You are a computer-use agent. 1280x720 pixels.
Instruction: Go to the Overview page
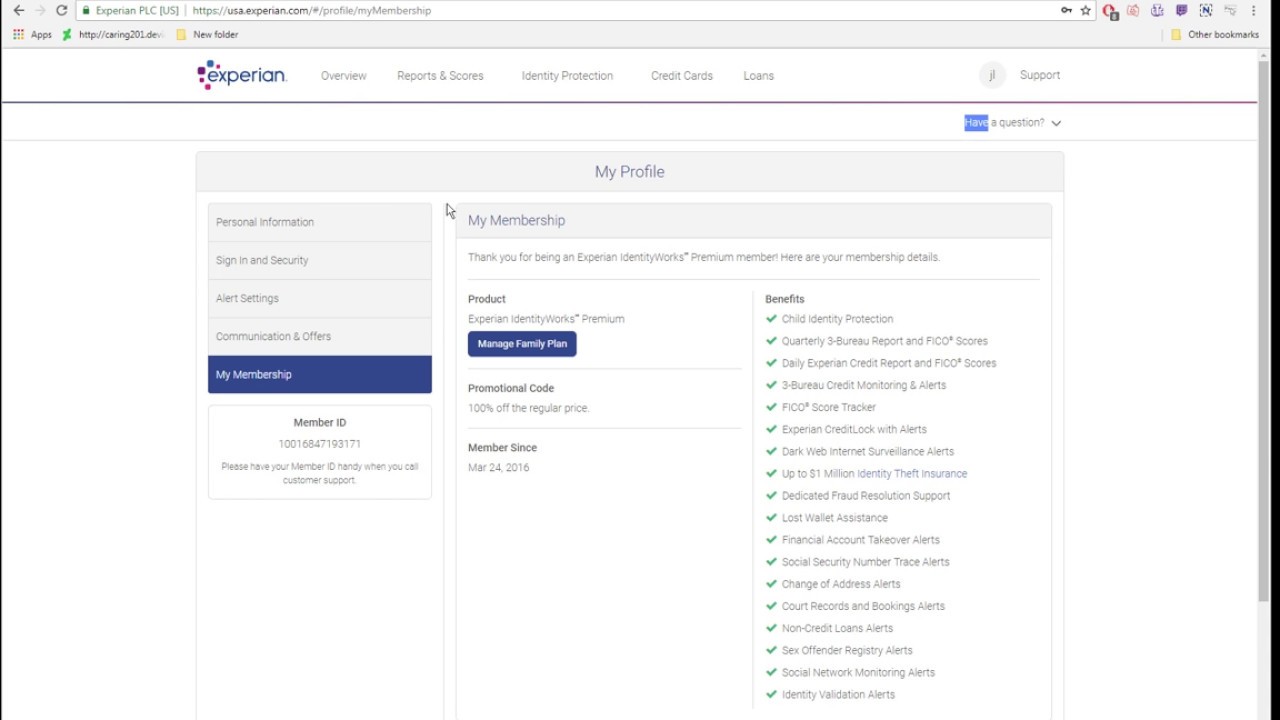pos(343,75)
